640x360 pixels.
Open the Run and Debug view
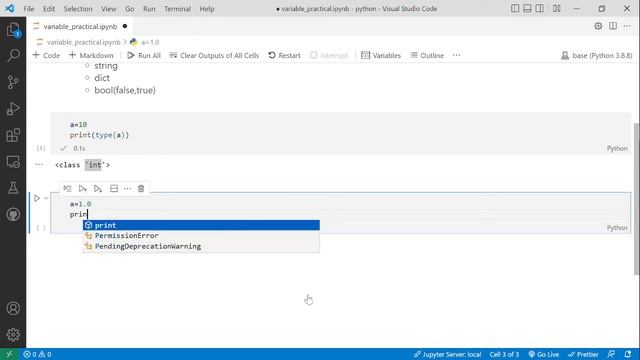point(13,109)
